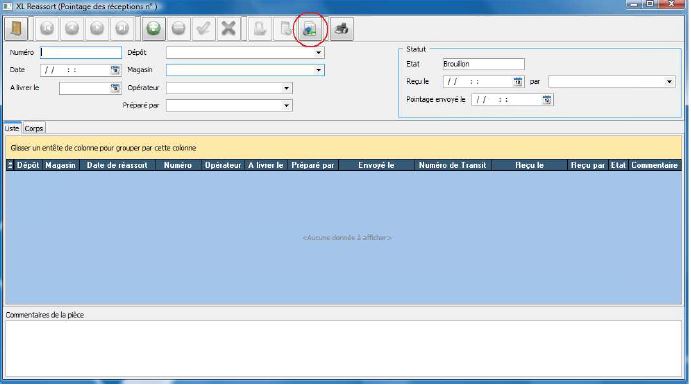Switch to the Corps tab
The image size is (691, 385).
pyautogui.click(x=34, y=128)
